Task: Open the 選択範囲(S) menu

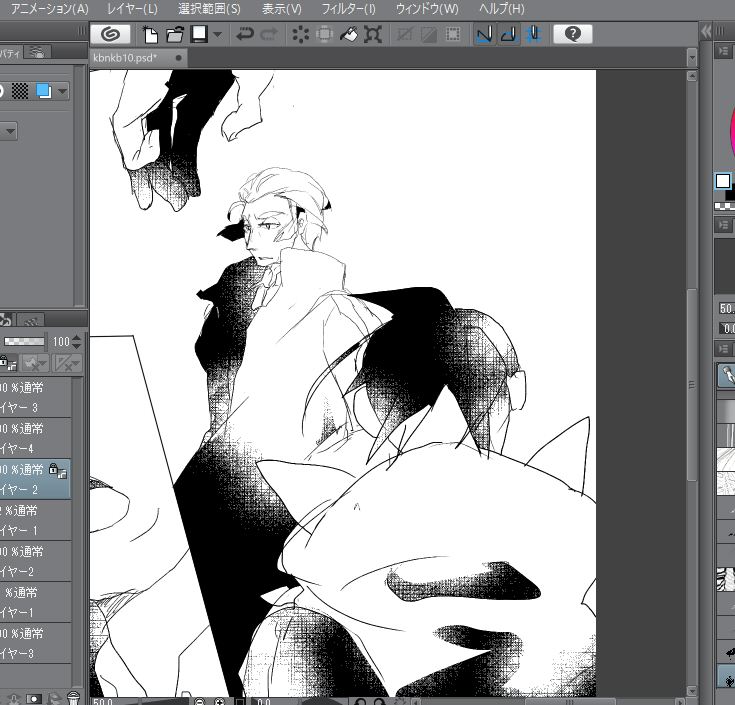Action: click(209, 8)
